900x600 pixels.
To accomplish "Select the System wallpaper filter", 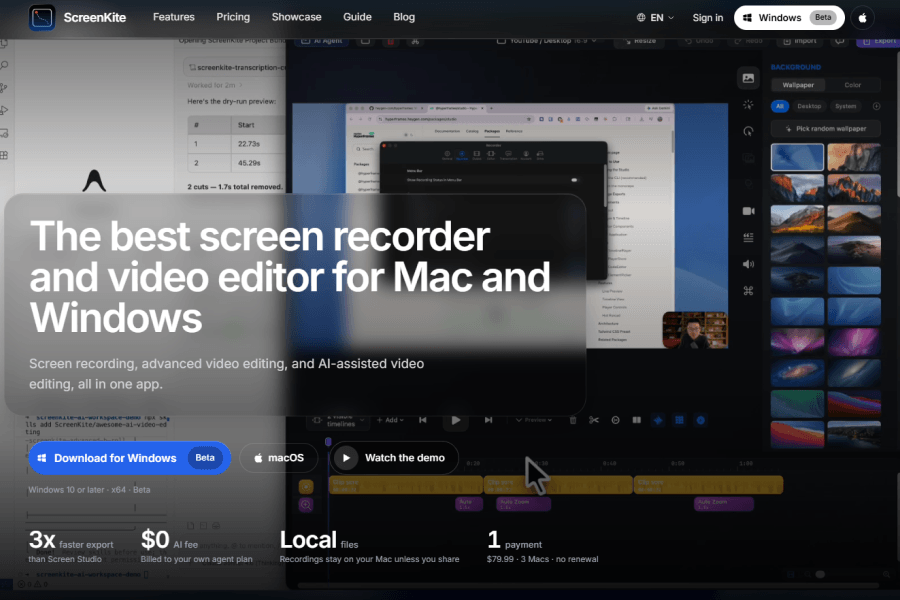I will [845, 106].
